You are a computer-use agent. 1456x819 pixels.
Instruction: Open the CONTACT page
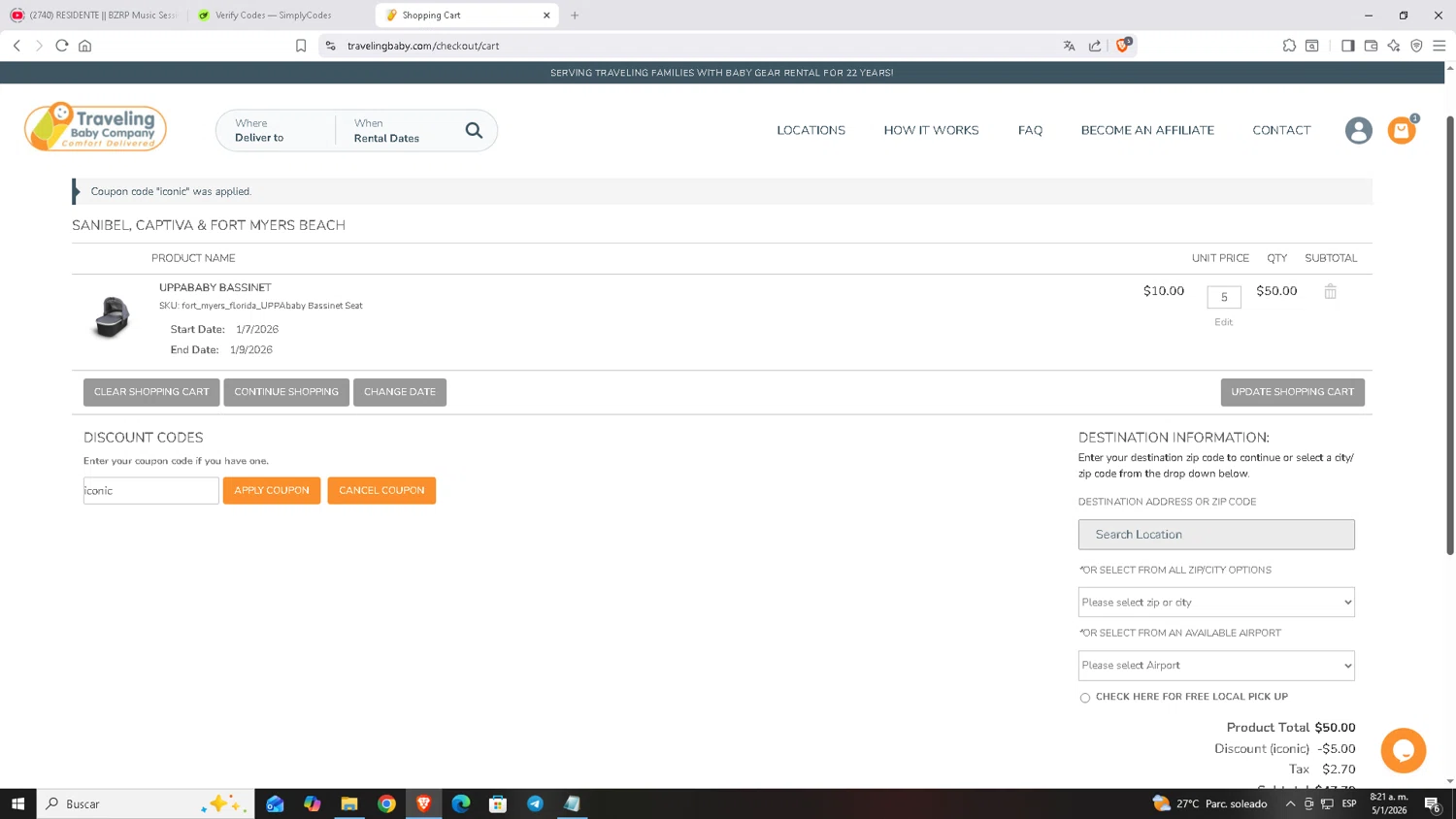(x=1281, y=130)
